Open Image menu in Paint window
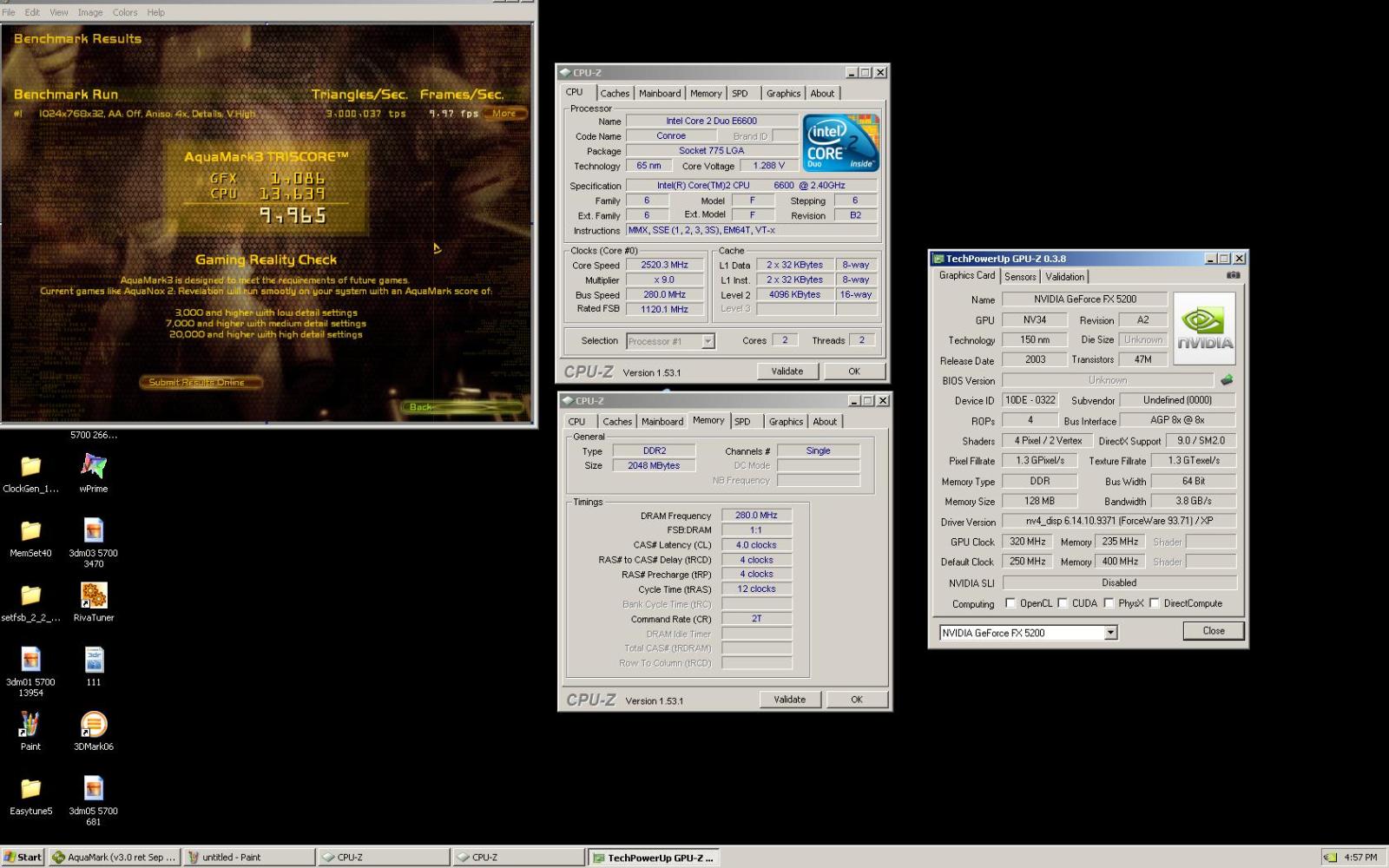 pos(90,12)
